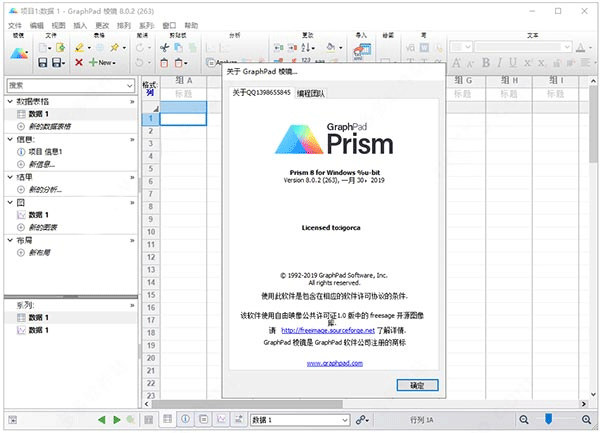The width and height of the screenshot is (600, 433).
Task: Toggle Underline text formatting
Action: click(x=513, y=63)
